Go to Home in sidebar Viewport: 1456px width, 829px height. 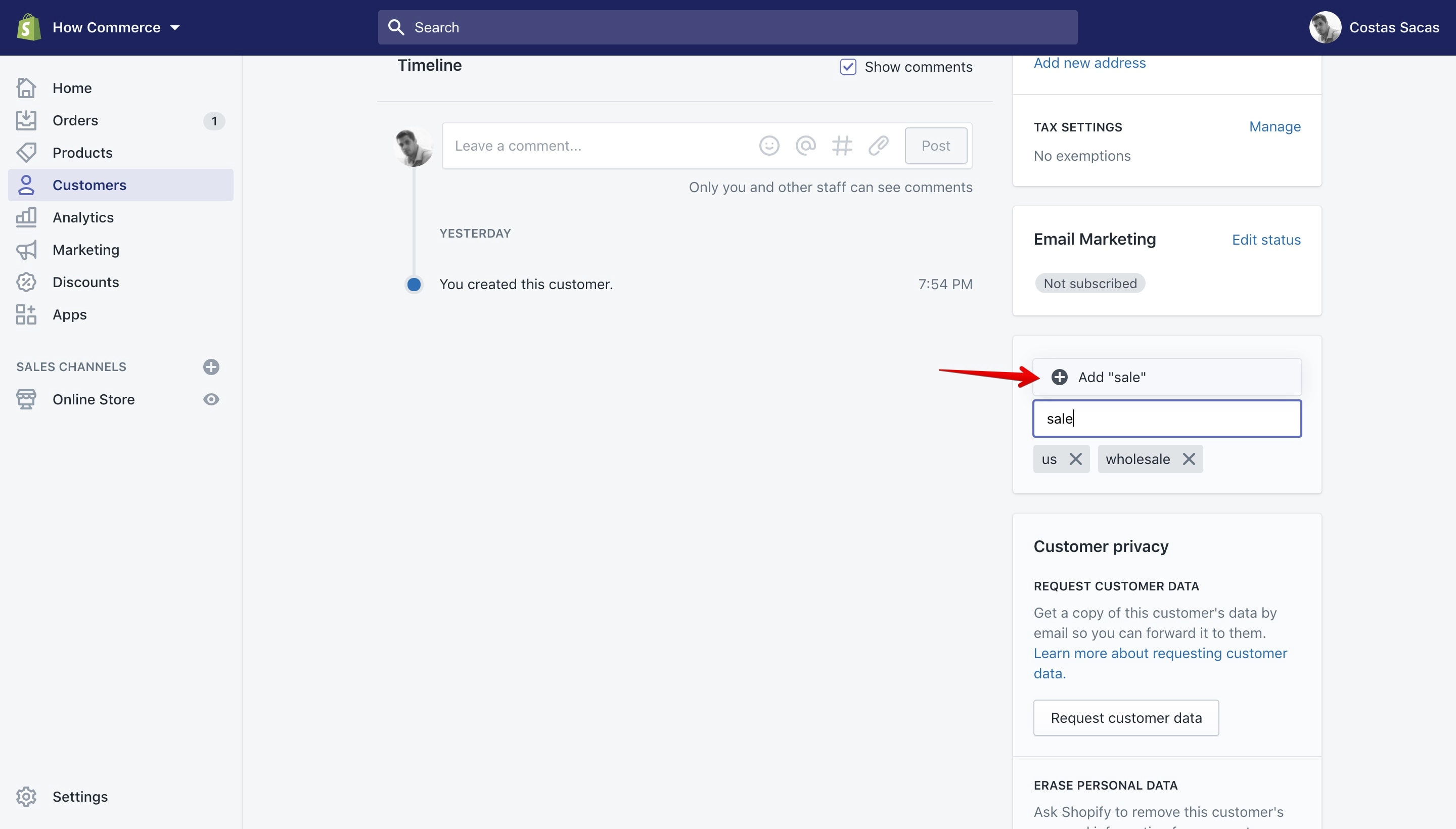coord(121,87)
